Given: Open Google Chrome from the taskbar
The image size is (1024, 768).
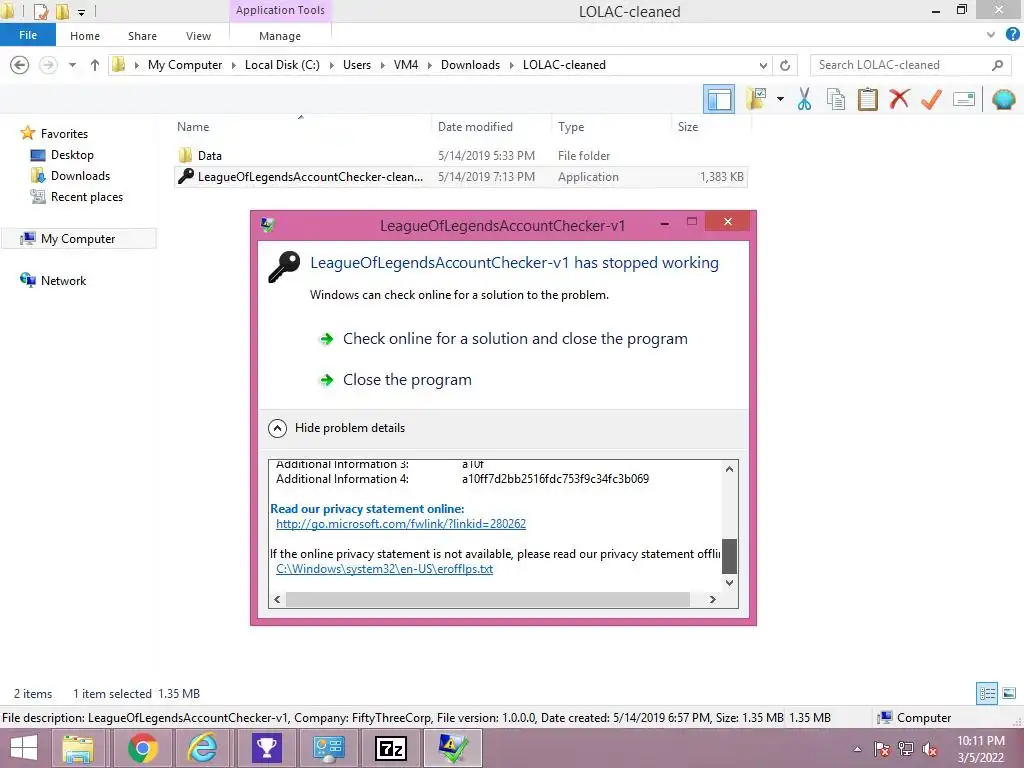Looking at the screenshot, I should pyautogui.click(x=142, y=748).
